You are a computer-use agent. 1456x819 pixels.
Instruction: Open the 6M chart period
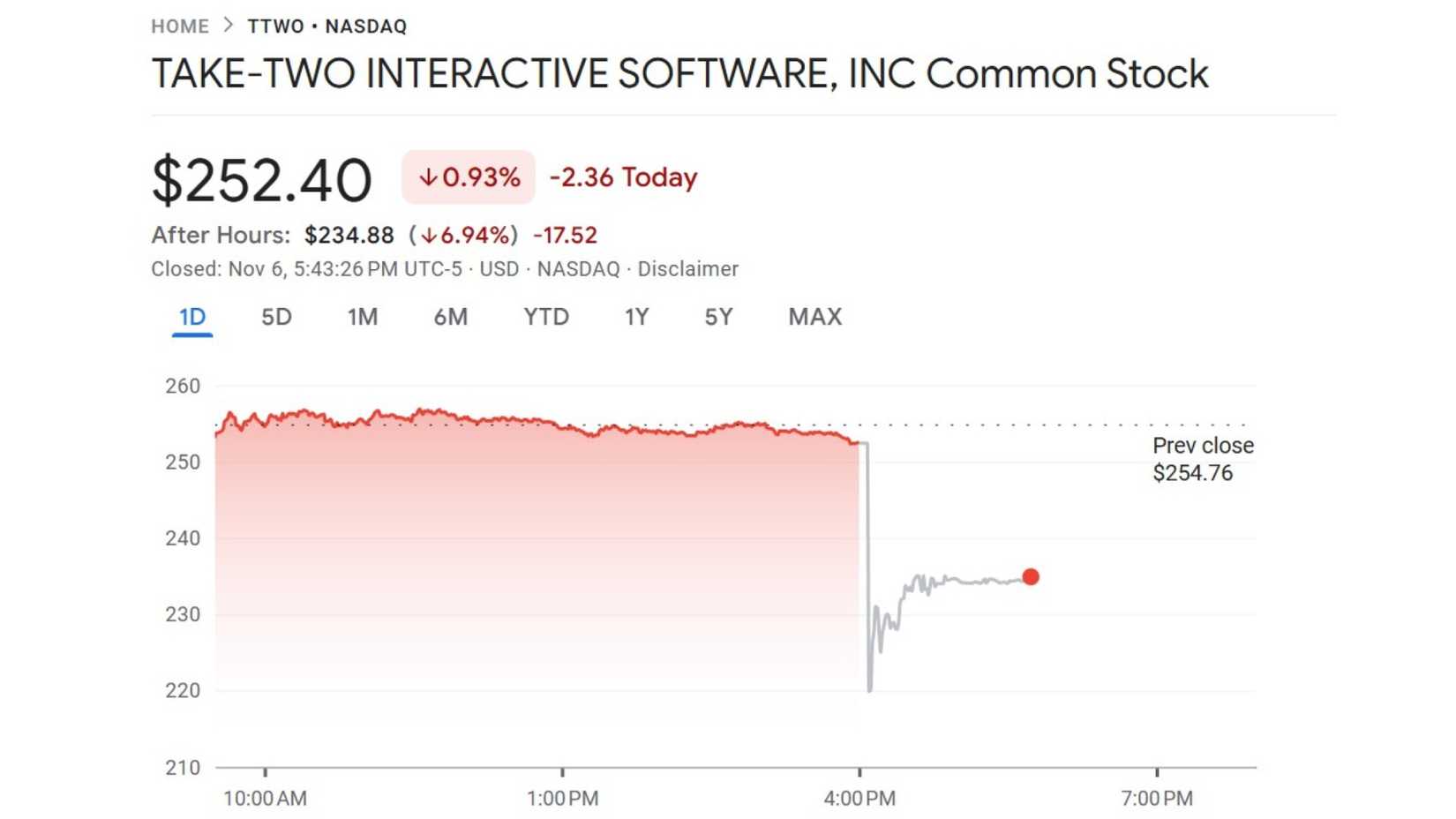[452, 317]
